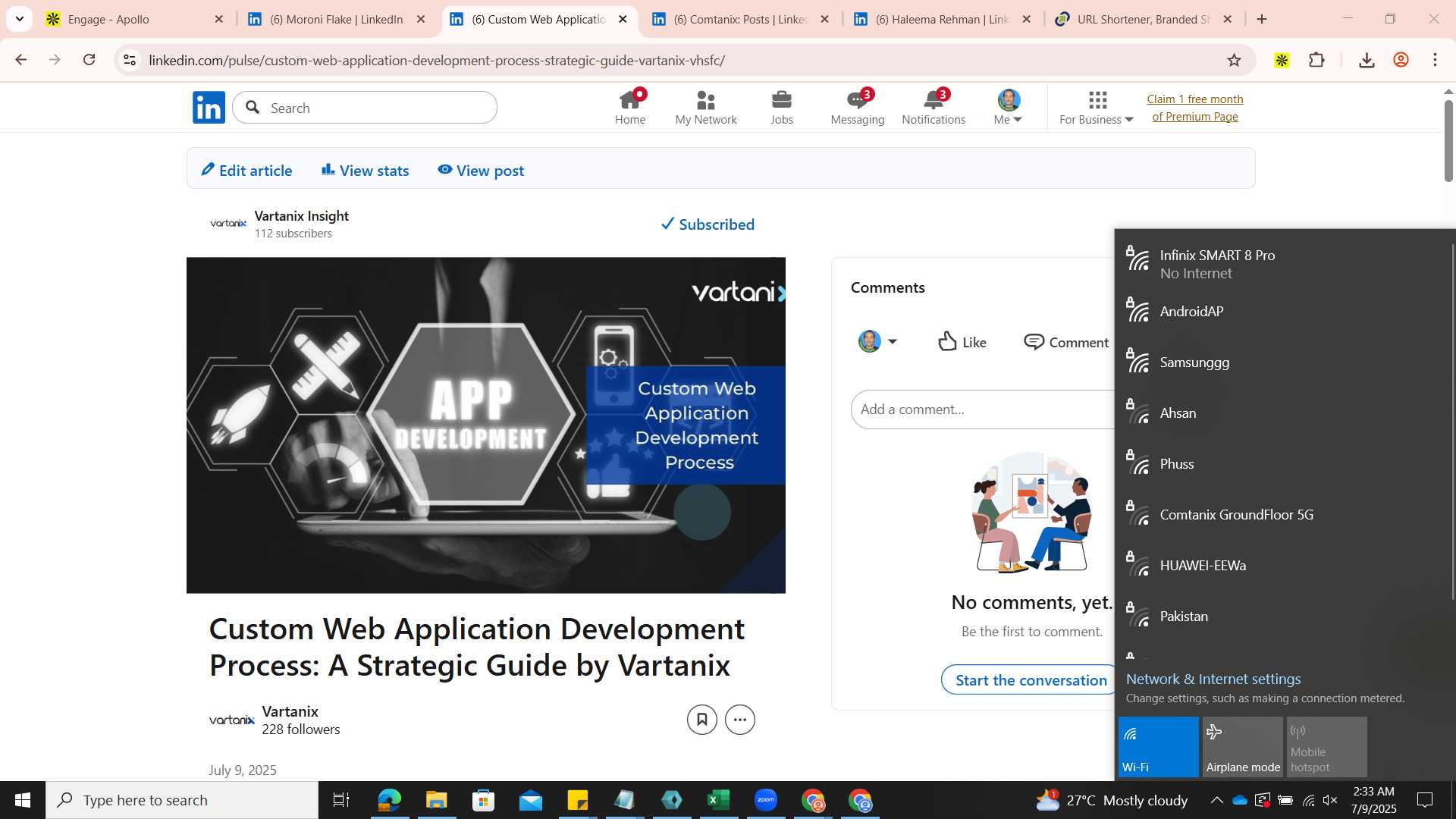Select Comtanix GroundFloor 5G network

tap(1282, 515)
